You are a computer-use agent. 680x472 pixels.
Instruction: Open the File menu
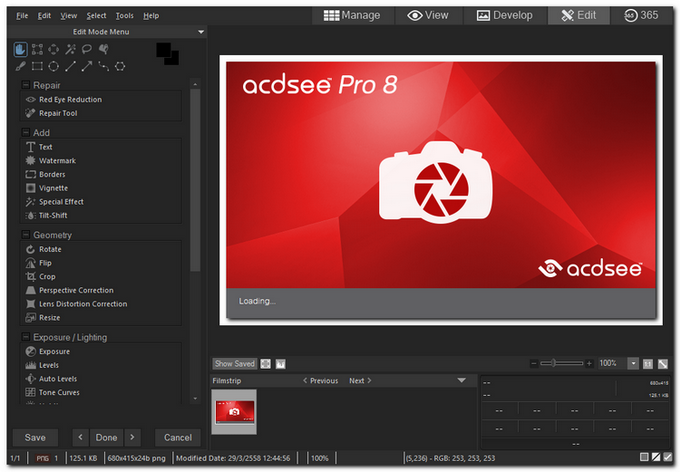[x=22, y=16]
